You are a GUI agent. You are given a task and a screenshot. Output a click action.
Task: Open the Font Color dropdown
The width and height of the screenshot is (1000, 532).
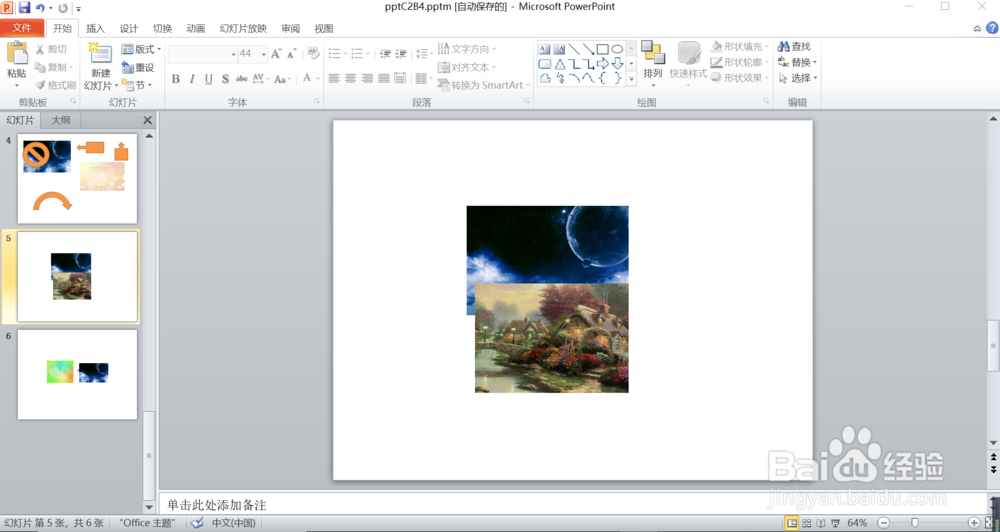318,79
